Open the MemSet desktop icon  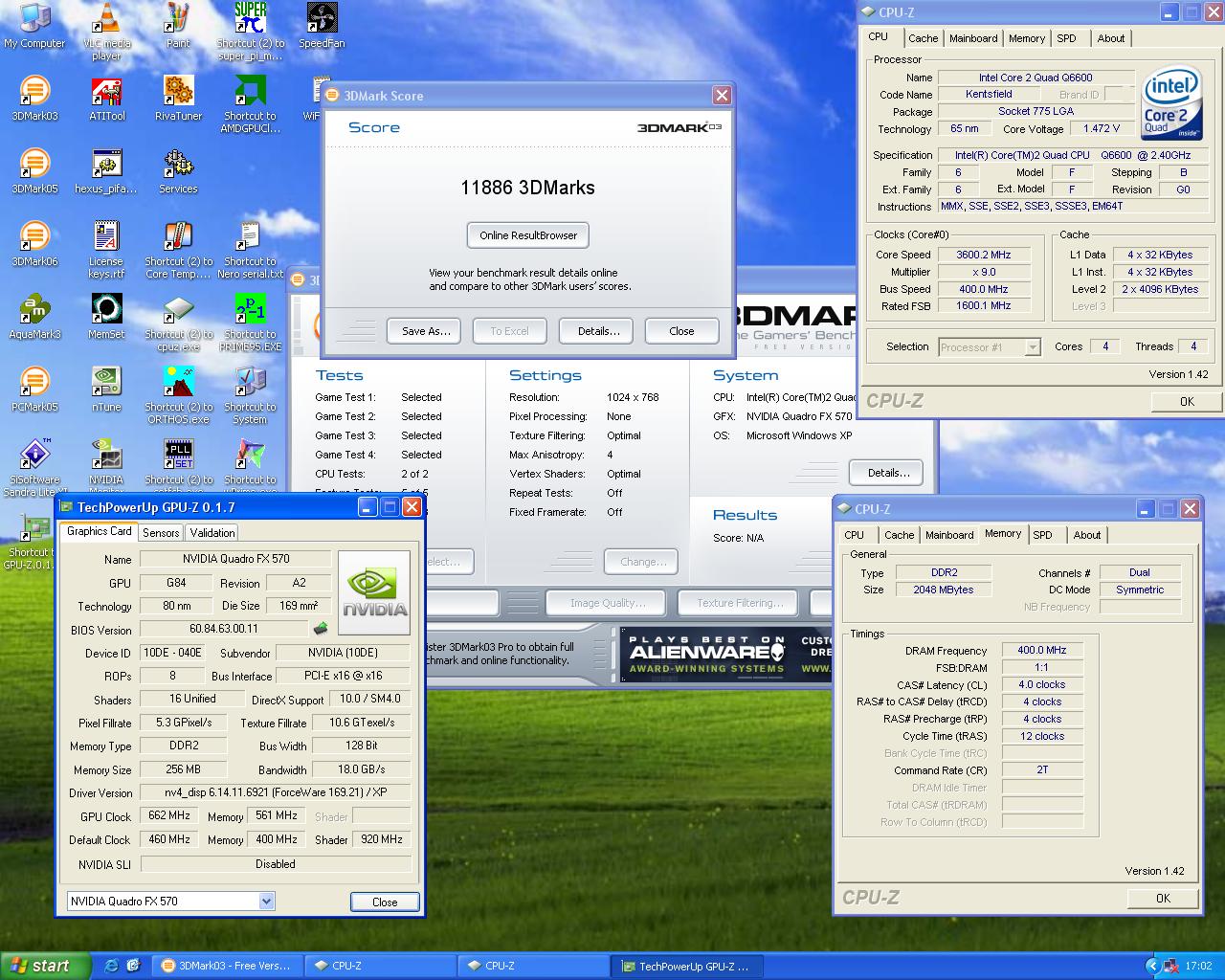(106, 317)
